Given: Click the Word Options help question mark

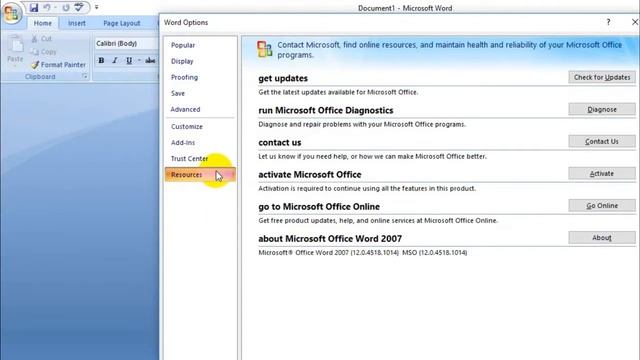Looking at the screenshot, I should tap(608, 22).
